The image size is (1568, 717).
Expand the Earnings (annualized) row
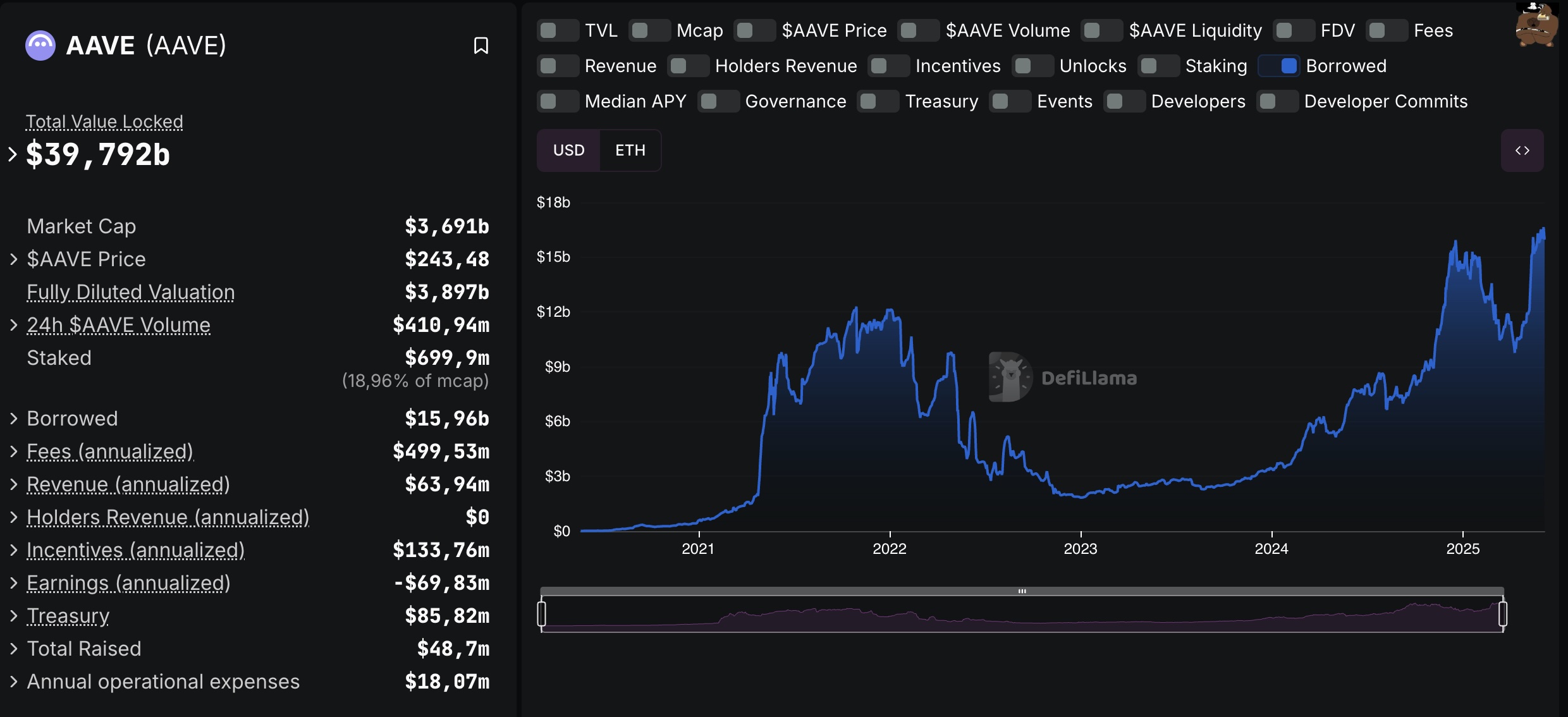(x=13, y=583)
